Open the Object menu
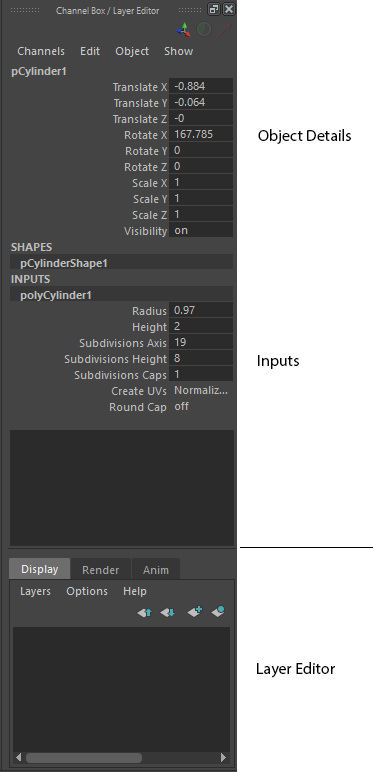This screenshot has height=772, width=373. coord(132,51)
